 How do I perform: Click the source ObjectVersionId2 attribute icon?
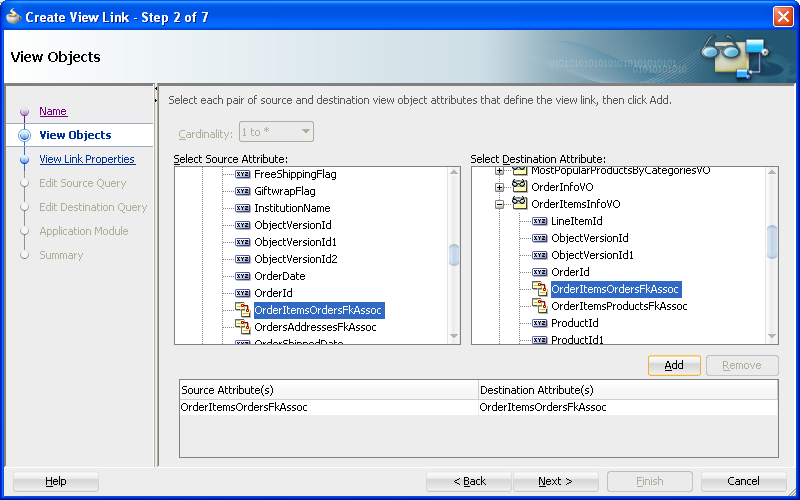[242, 259]
